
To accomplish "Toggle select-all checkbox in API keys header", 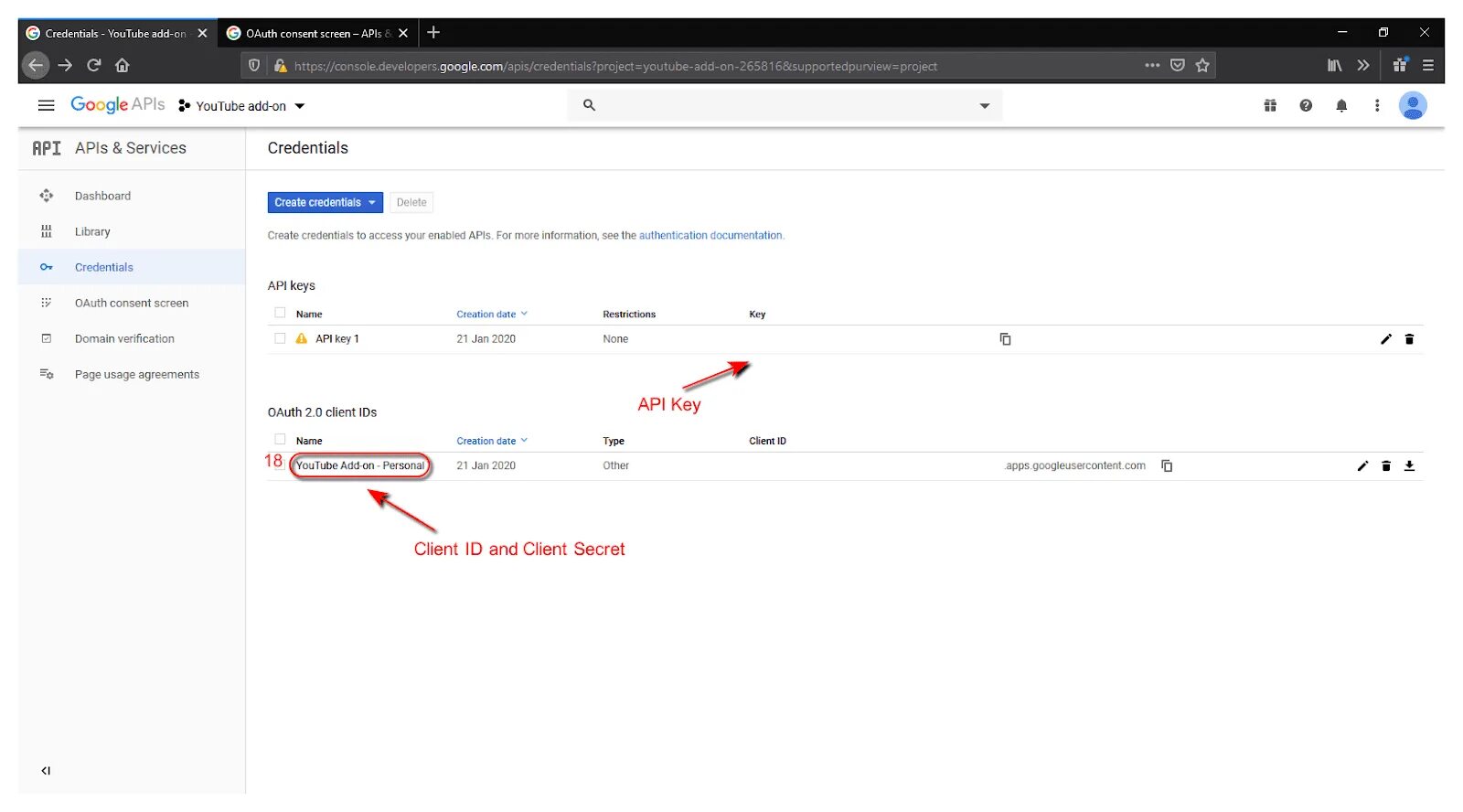I will point(280,313).
